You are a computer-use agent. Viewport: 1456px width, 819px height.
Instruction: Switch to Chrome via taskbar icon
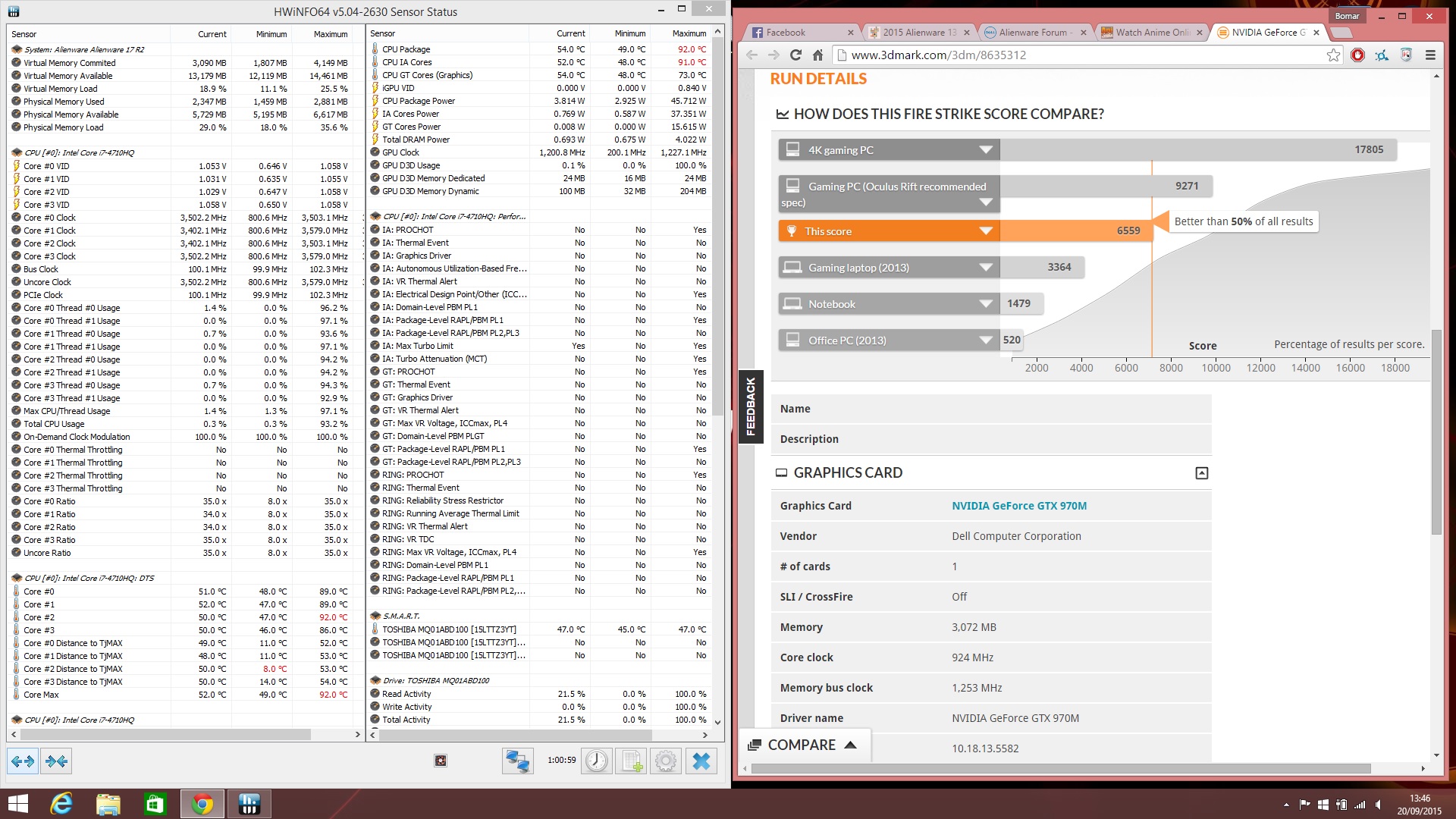click(x=202, y=804)
